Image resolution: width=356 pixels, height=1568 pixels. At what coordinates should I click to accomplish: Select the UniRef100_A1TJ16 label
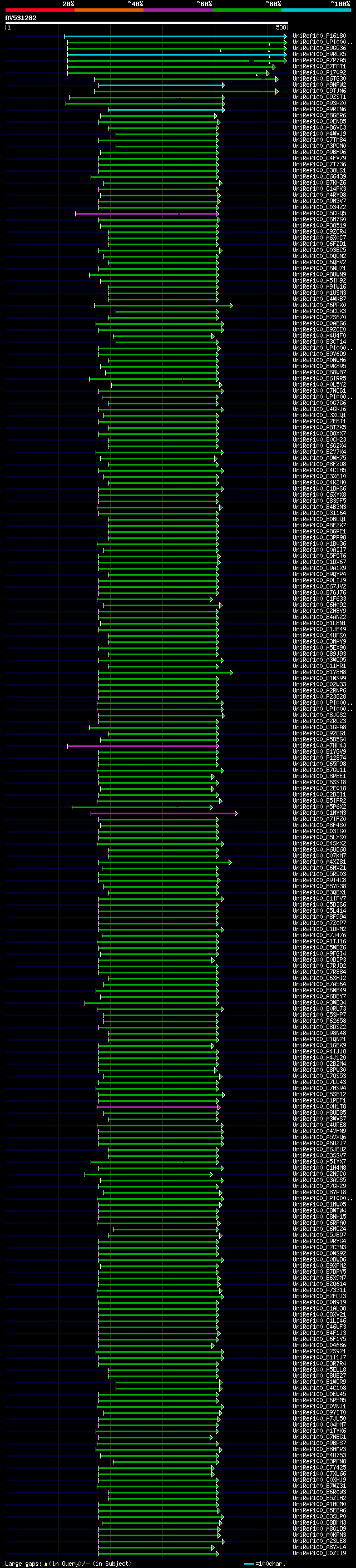coord(319,942)
